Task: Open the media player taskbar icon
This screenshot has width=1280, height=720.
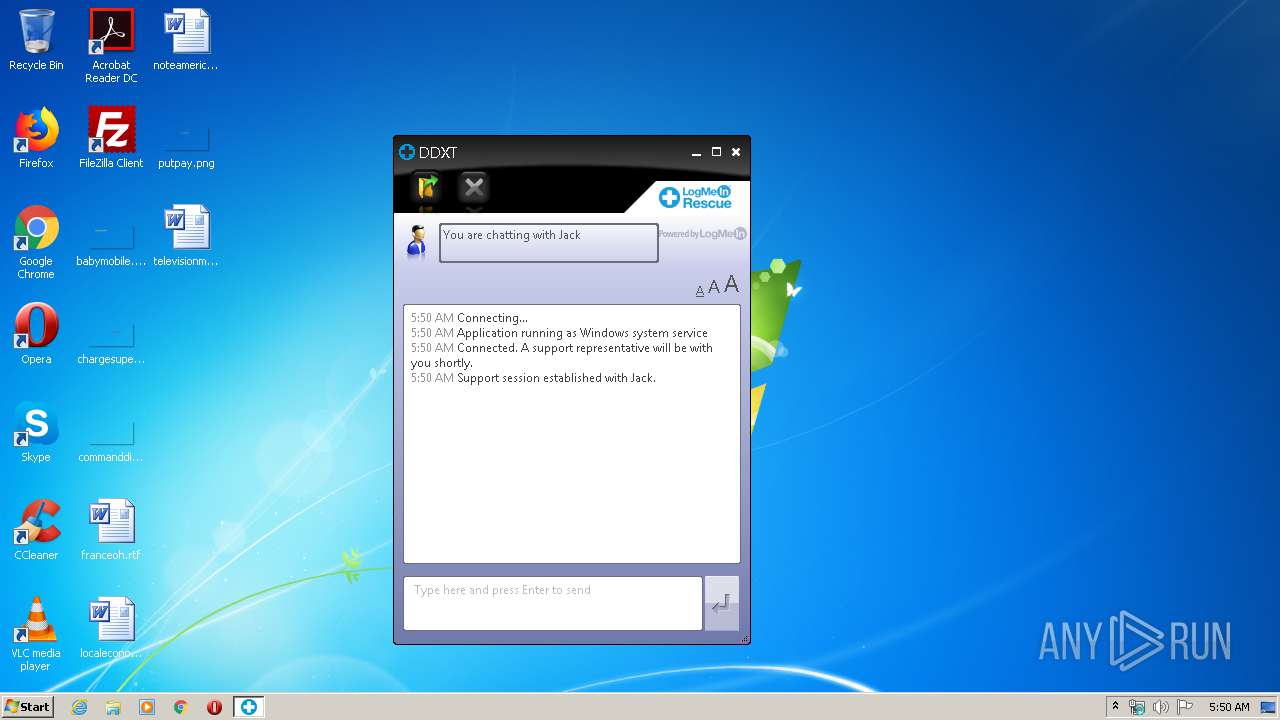Action: [147, 707]
